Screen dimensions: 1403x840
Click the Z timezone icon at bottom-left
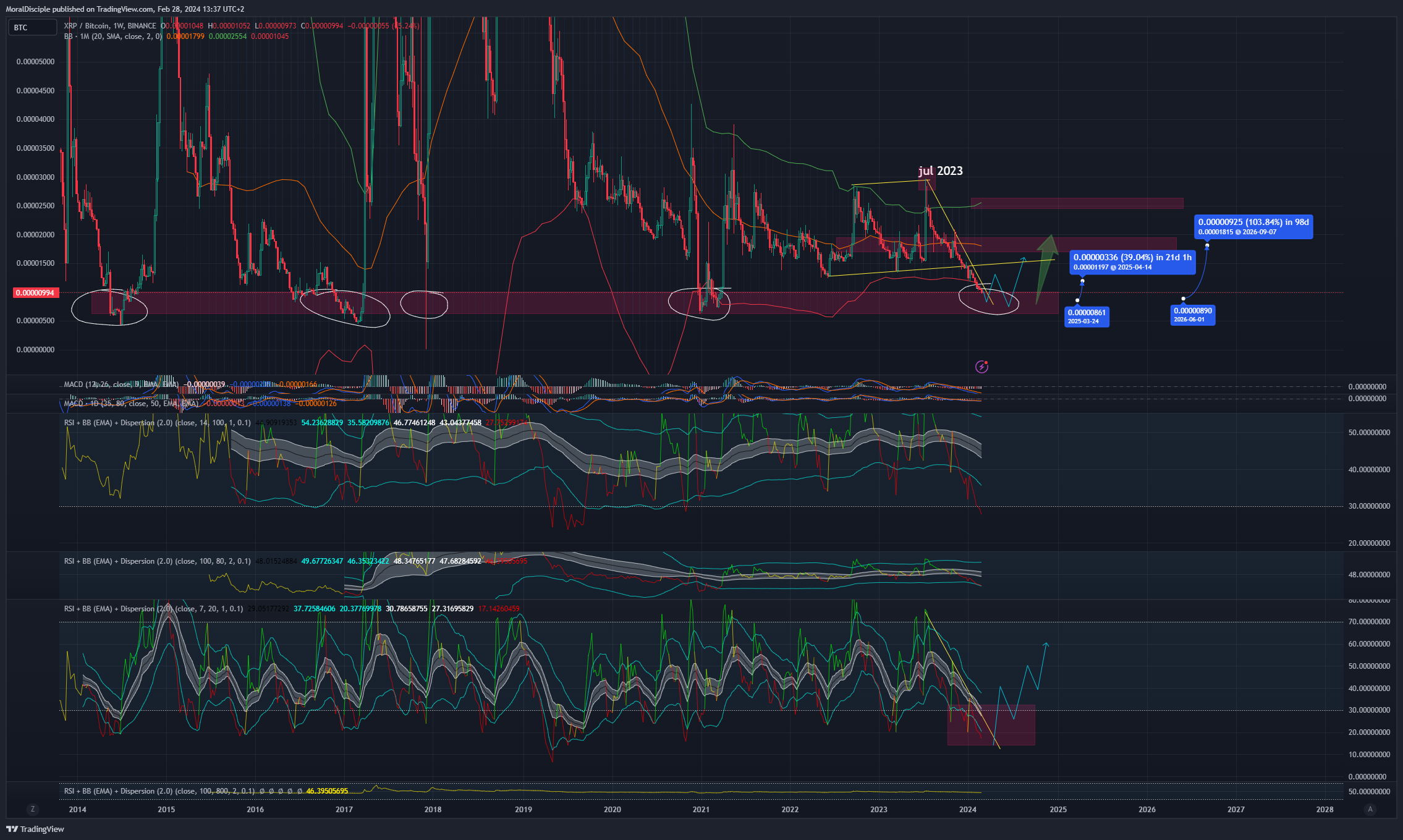(x=33, y=809)
